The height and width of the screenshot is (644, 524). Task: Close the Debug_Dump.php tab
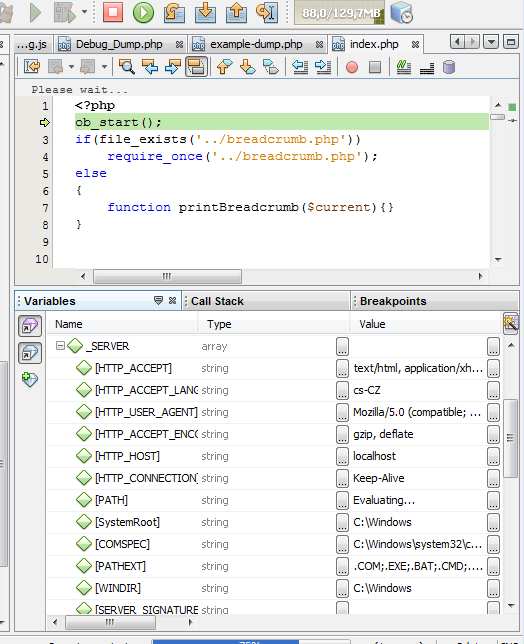point(179,44)
